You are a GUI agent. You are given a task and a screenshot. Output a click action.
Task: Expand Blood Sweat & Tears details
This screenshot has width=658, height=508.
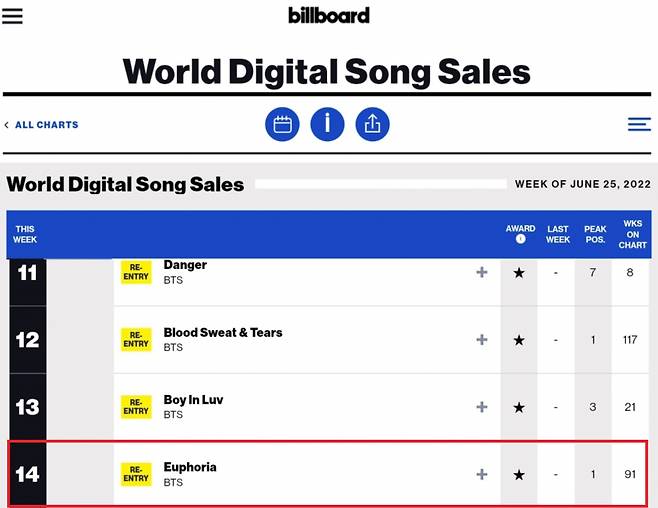(482, 340)
